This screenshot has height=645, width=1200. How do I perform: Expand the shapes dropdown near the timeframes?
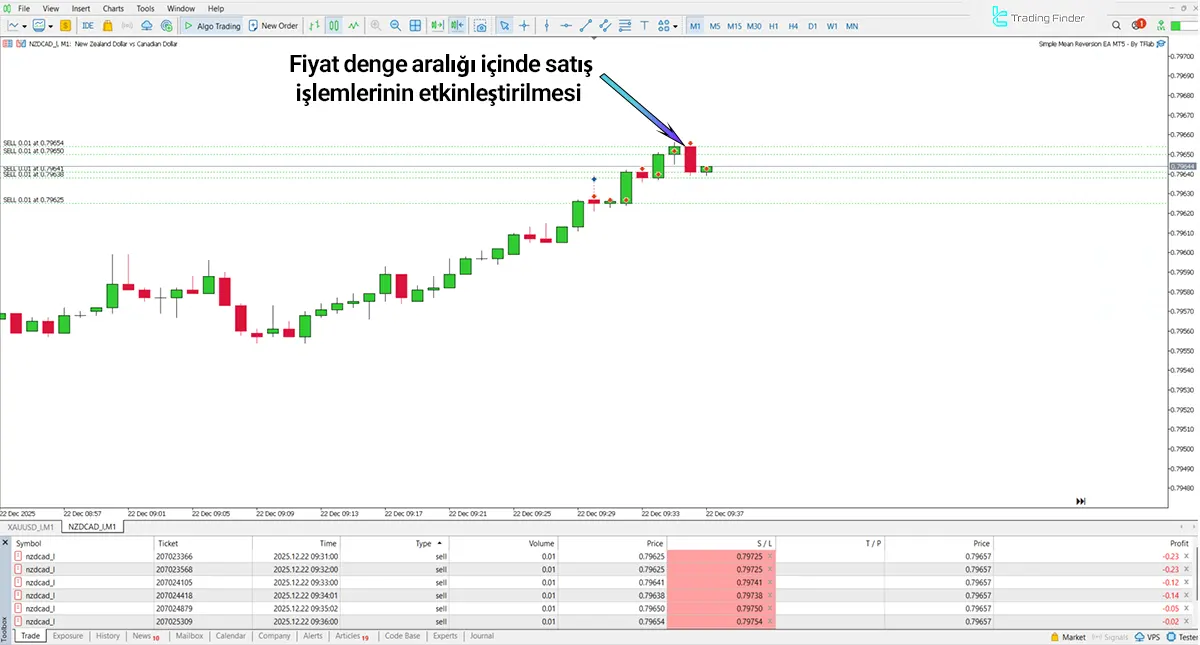coord(675,25)
